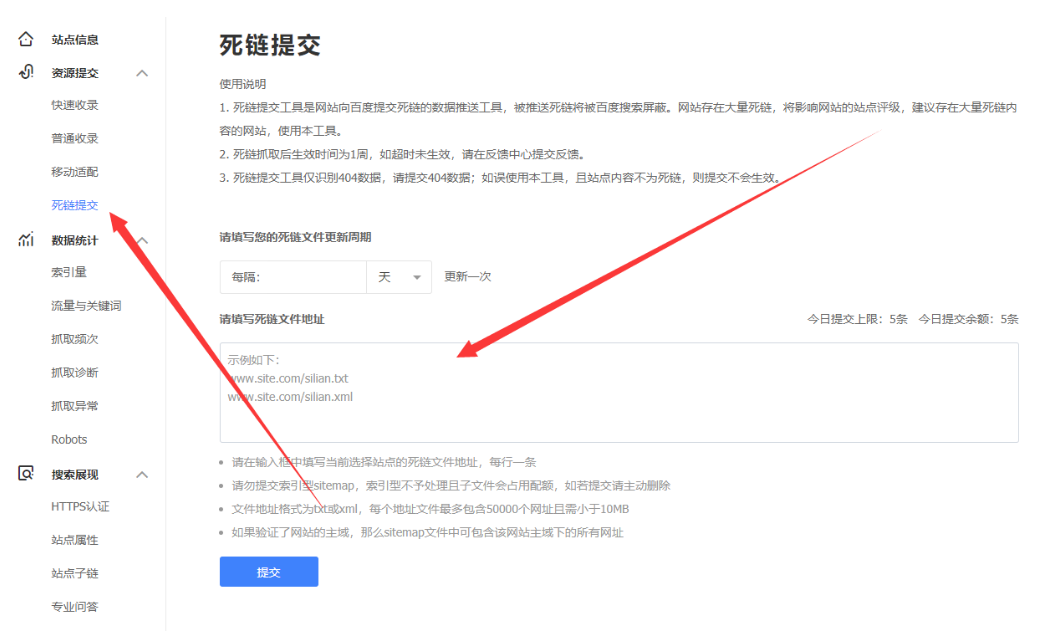Select the highlighted 死链提交 item

pyautogui.click(x=75, y=205)
